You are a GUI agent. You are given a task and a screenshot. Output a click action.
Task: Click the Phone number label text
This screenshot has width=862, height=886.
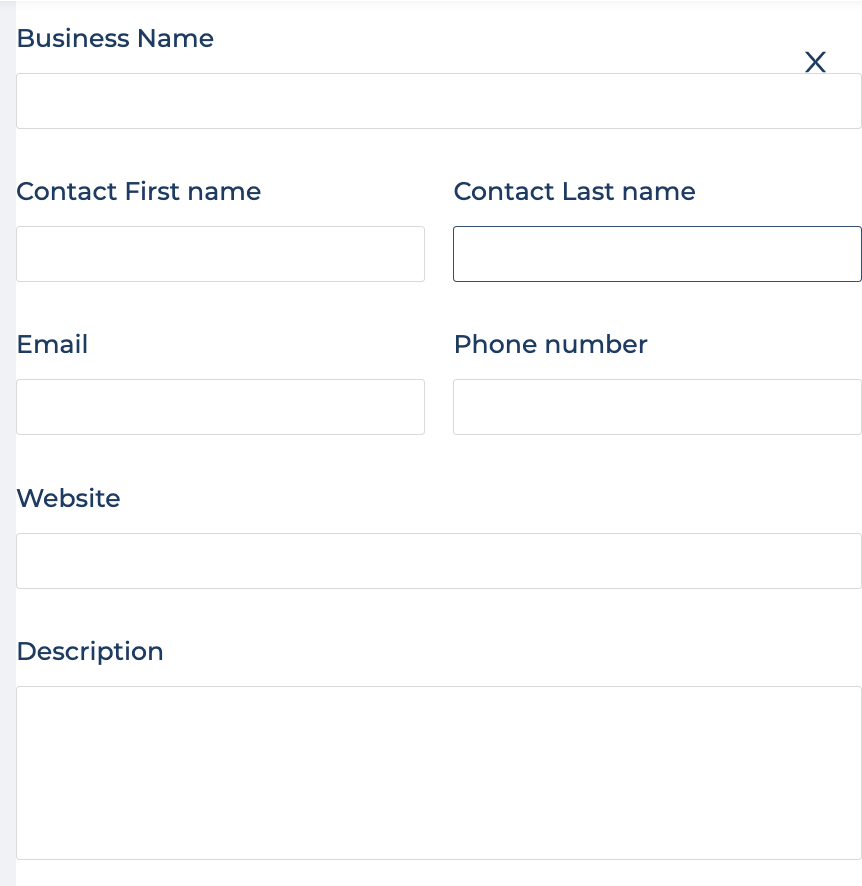(551, 345)
